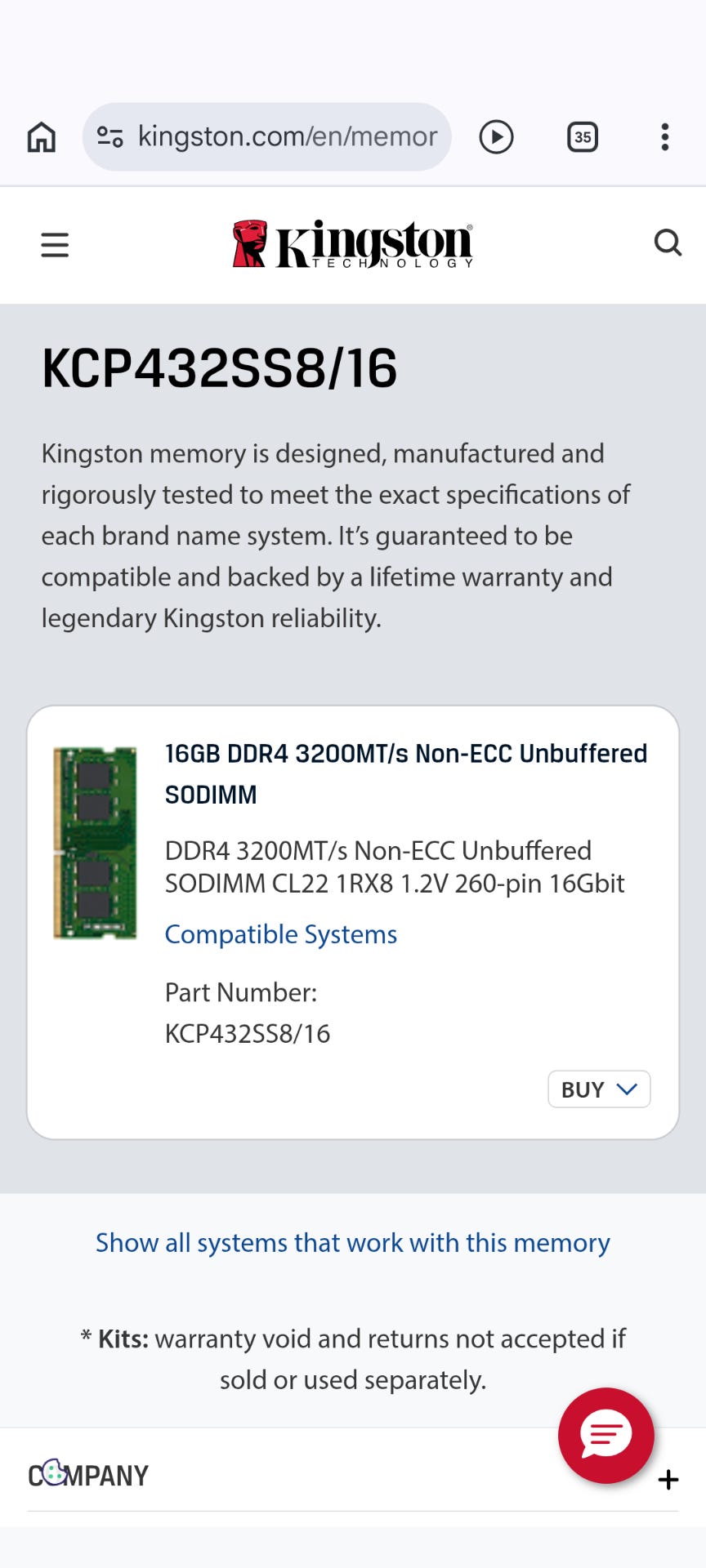
Task: Click the green SODIMM memory thumbnail
Action: click(95, 842)
